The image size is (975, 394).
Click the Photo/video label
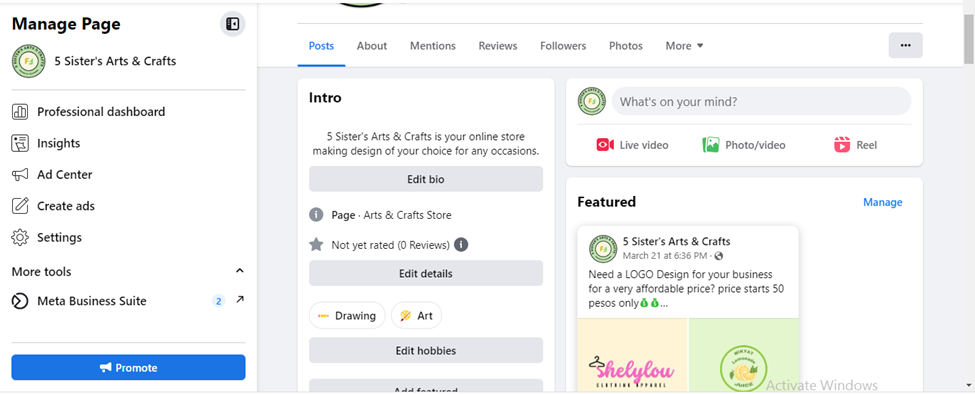[756, 145]
